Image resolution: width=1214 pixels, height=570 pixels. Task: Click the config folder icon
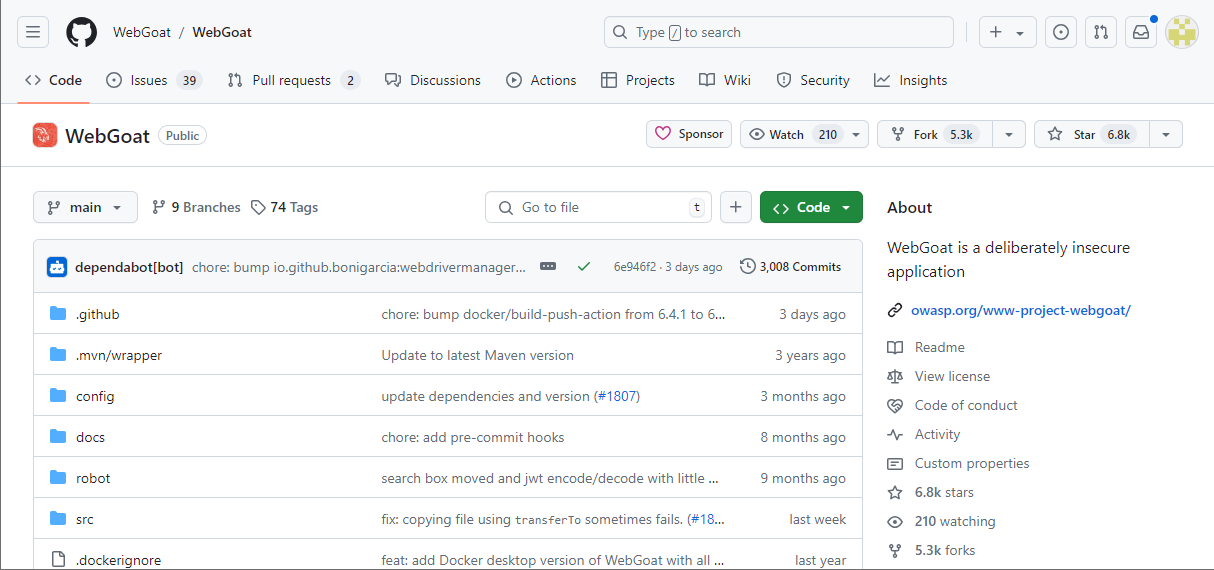[x=58, y=396]
